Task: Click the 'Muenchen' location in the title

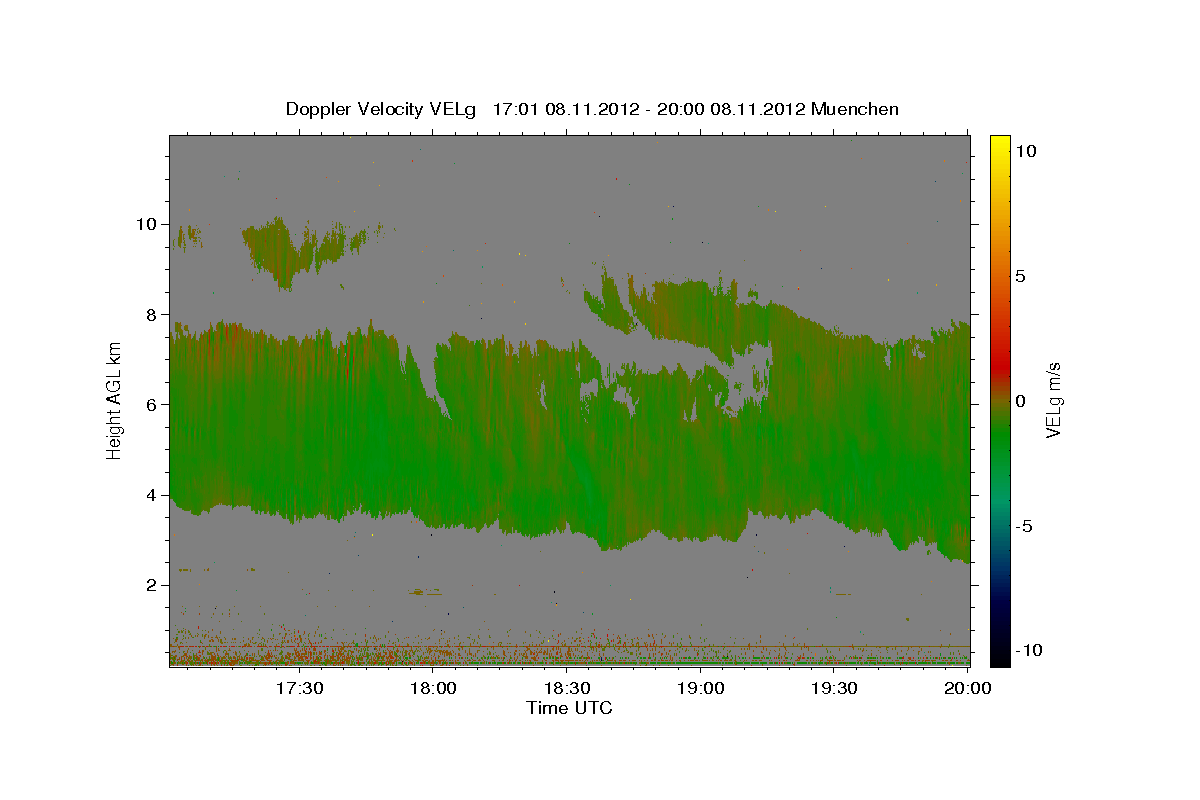Action: click(x=855, y=109)
